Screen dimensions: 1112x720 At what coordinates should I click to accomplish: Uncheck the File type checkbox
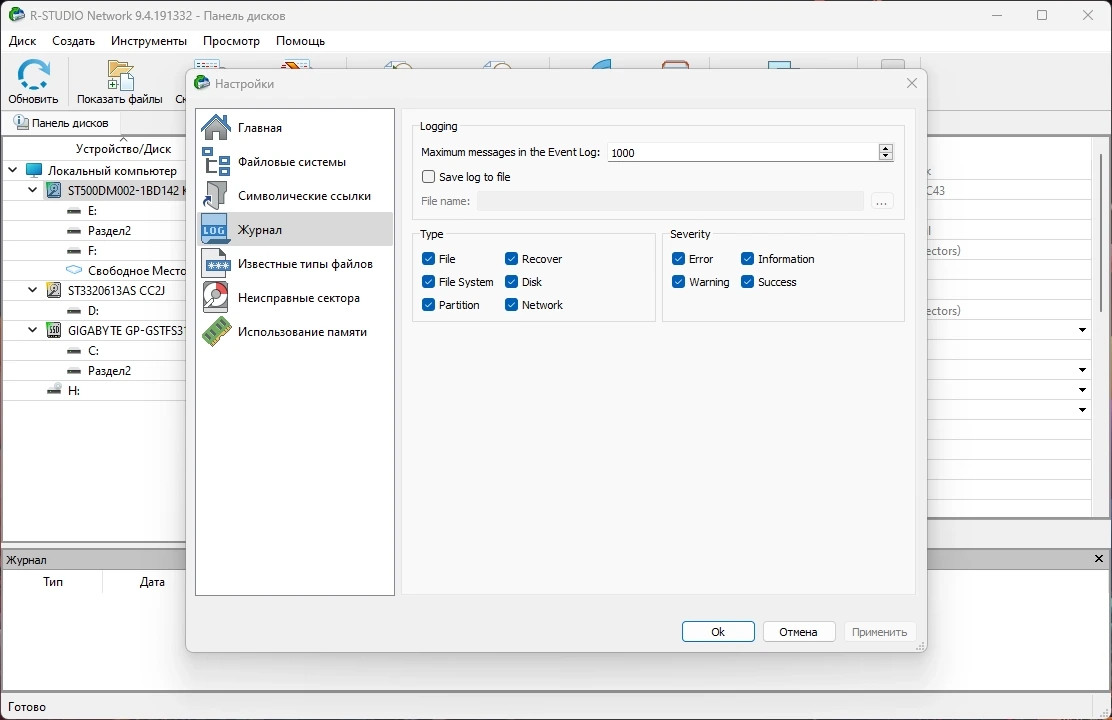coord(428,259)
